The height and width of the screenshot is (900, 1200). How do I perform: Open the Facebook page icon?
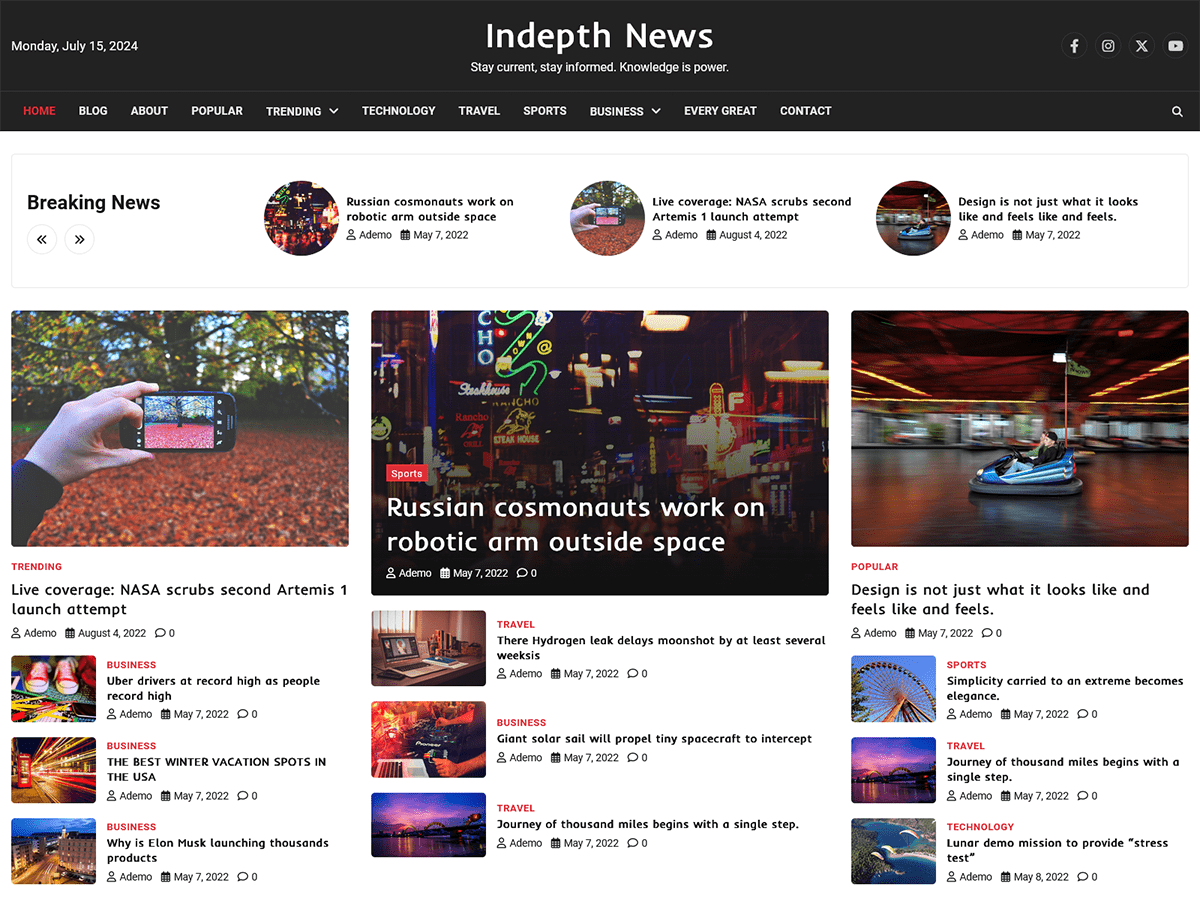tap(1074, 45)
